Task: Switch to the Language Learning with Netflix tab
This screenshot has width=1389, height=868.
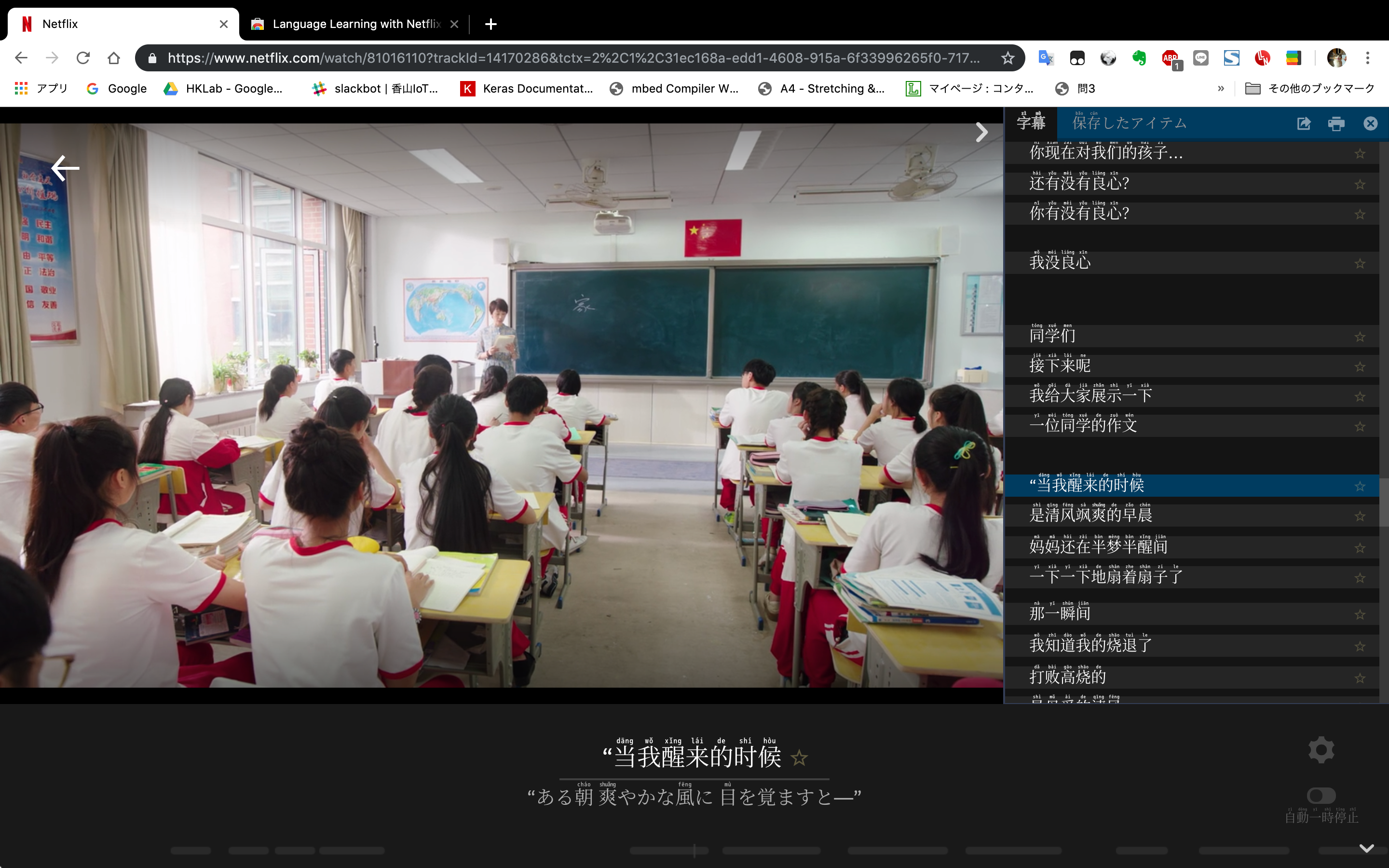Action: point(356,24)
